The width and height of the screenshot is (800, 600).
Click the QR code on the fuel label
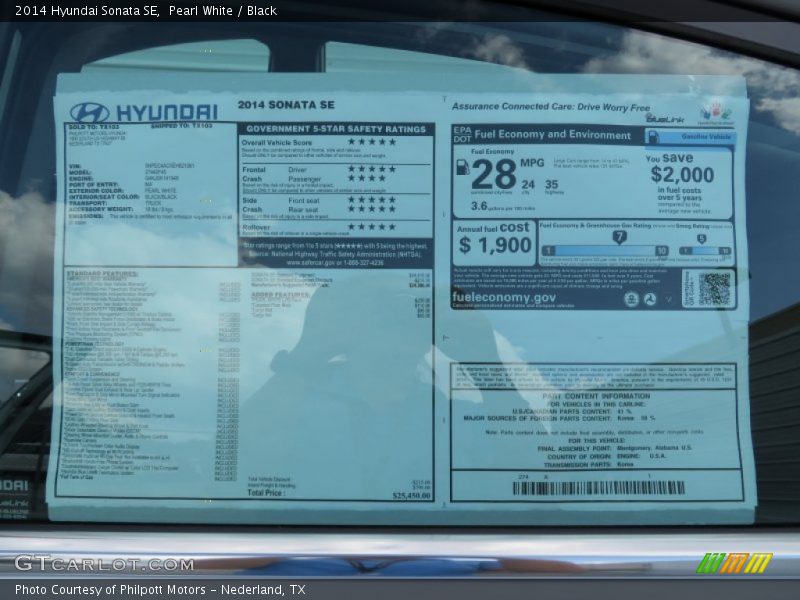coord(714,288)
